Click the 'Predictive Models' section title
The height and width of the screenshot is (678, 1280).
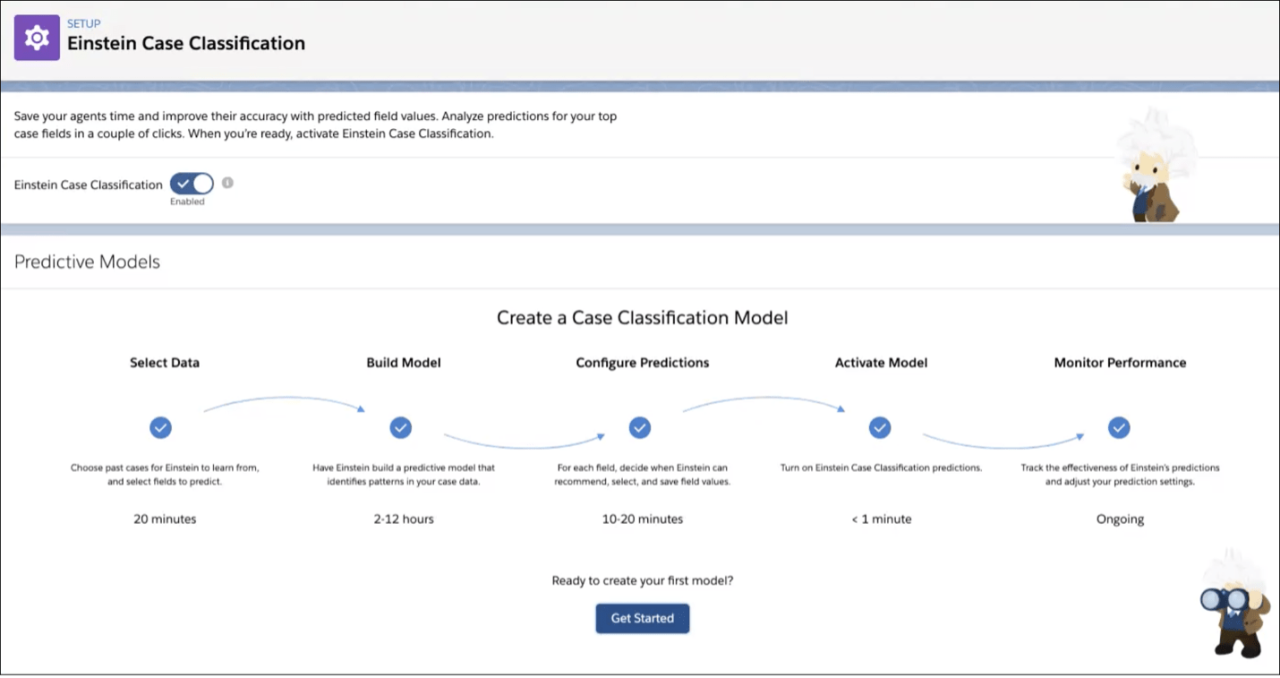(87, 262)
